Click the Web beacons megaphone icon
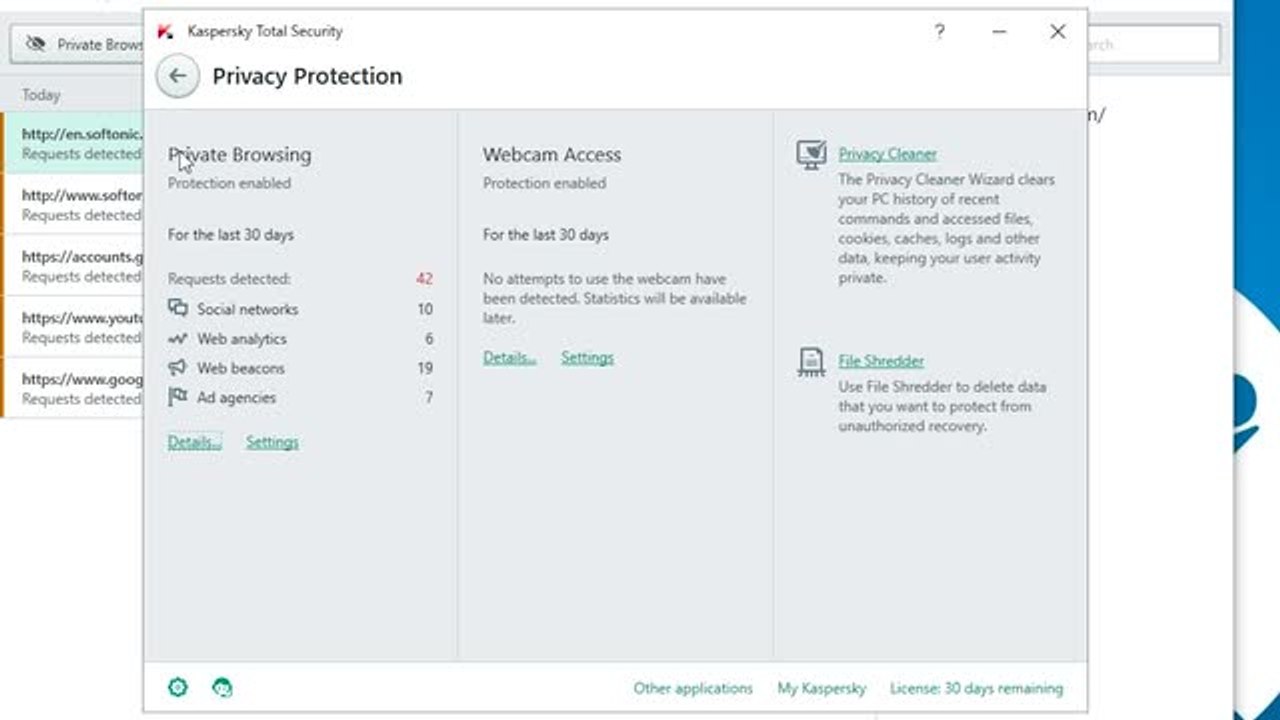Viewport: 1280px width, 720px height. pos(178,368)
